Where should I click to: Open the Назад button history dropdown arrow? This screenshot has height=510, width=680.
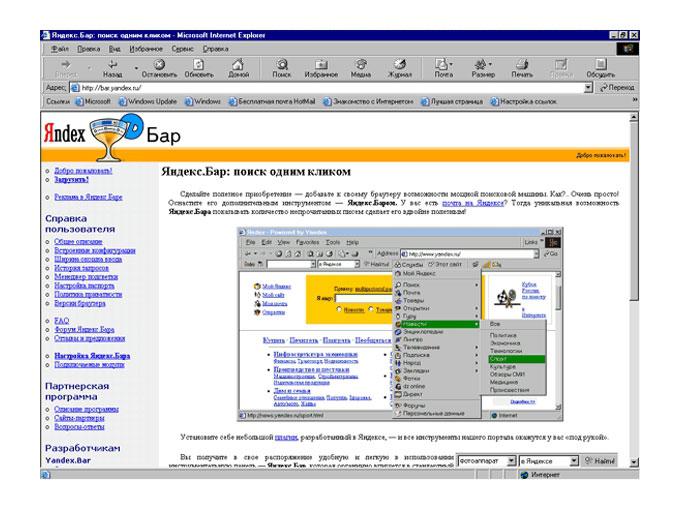[136, 68]
